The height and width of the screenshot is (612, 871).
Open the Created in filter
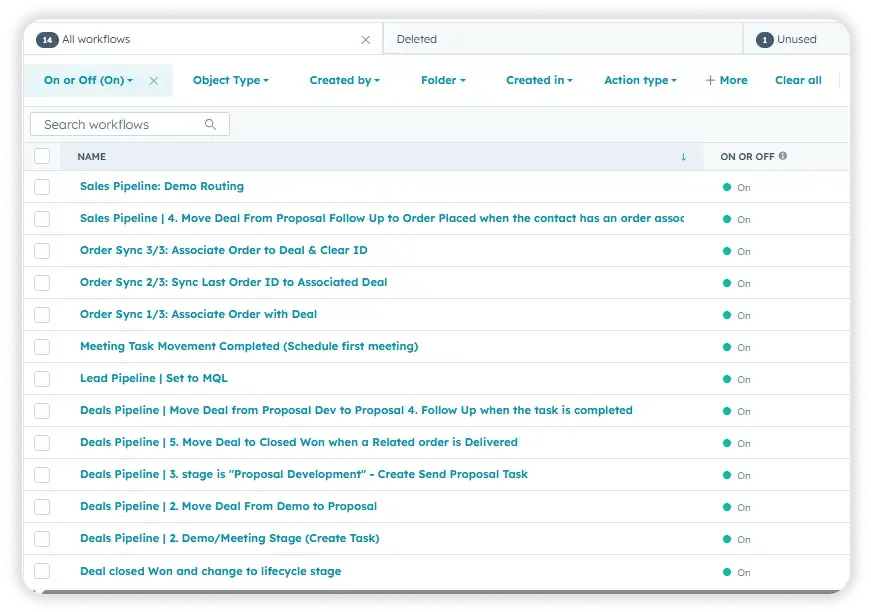(539, 80)
